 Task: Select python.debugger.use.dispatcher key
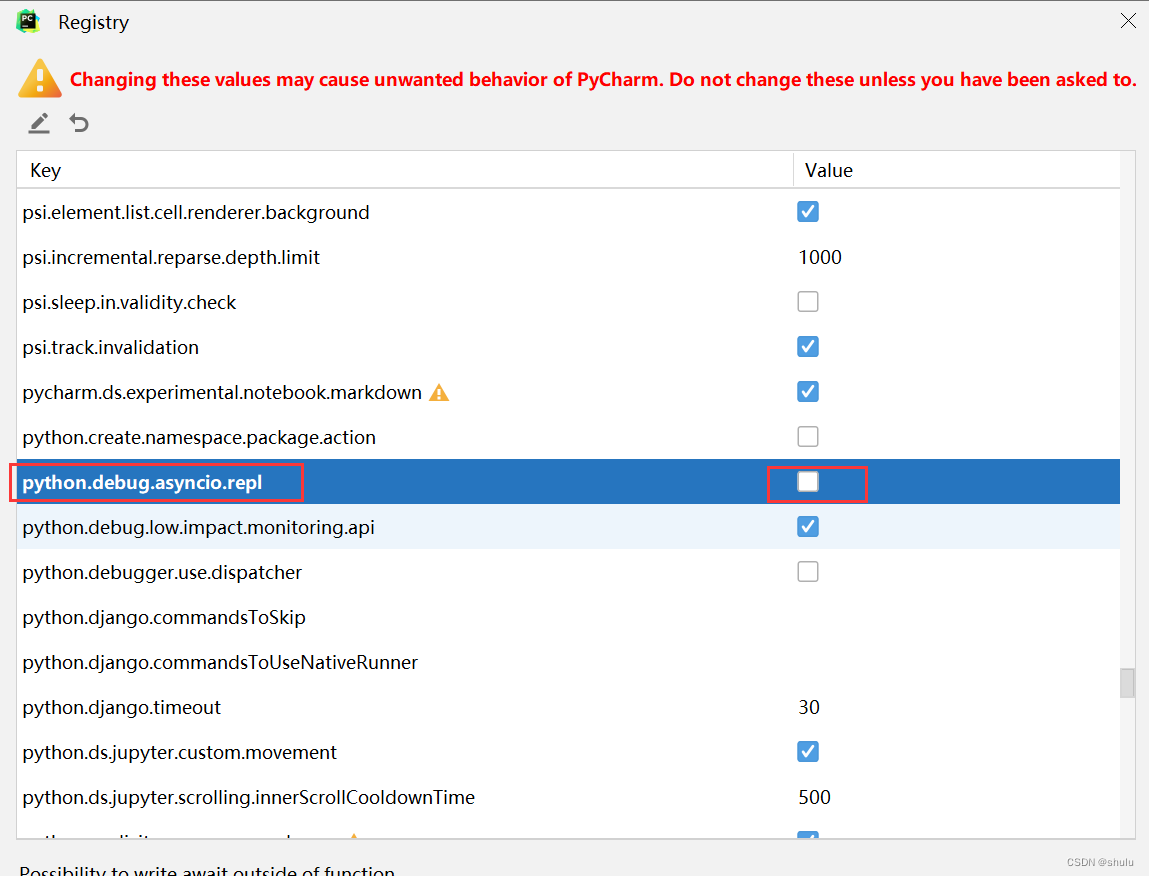click(162, 573)
